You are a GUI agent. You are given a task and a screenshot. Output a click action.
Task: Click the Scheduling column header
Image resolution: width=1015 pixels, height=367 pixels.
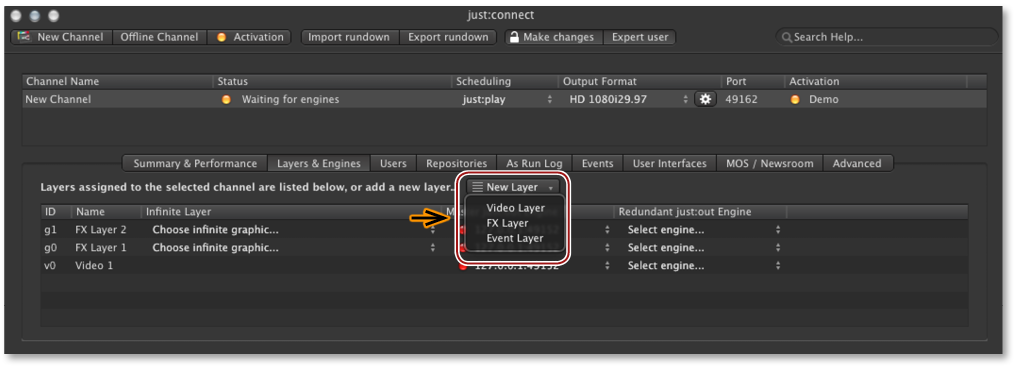click(506, 82)
